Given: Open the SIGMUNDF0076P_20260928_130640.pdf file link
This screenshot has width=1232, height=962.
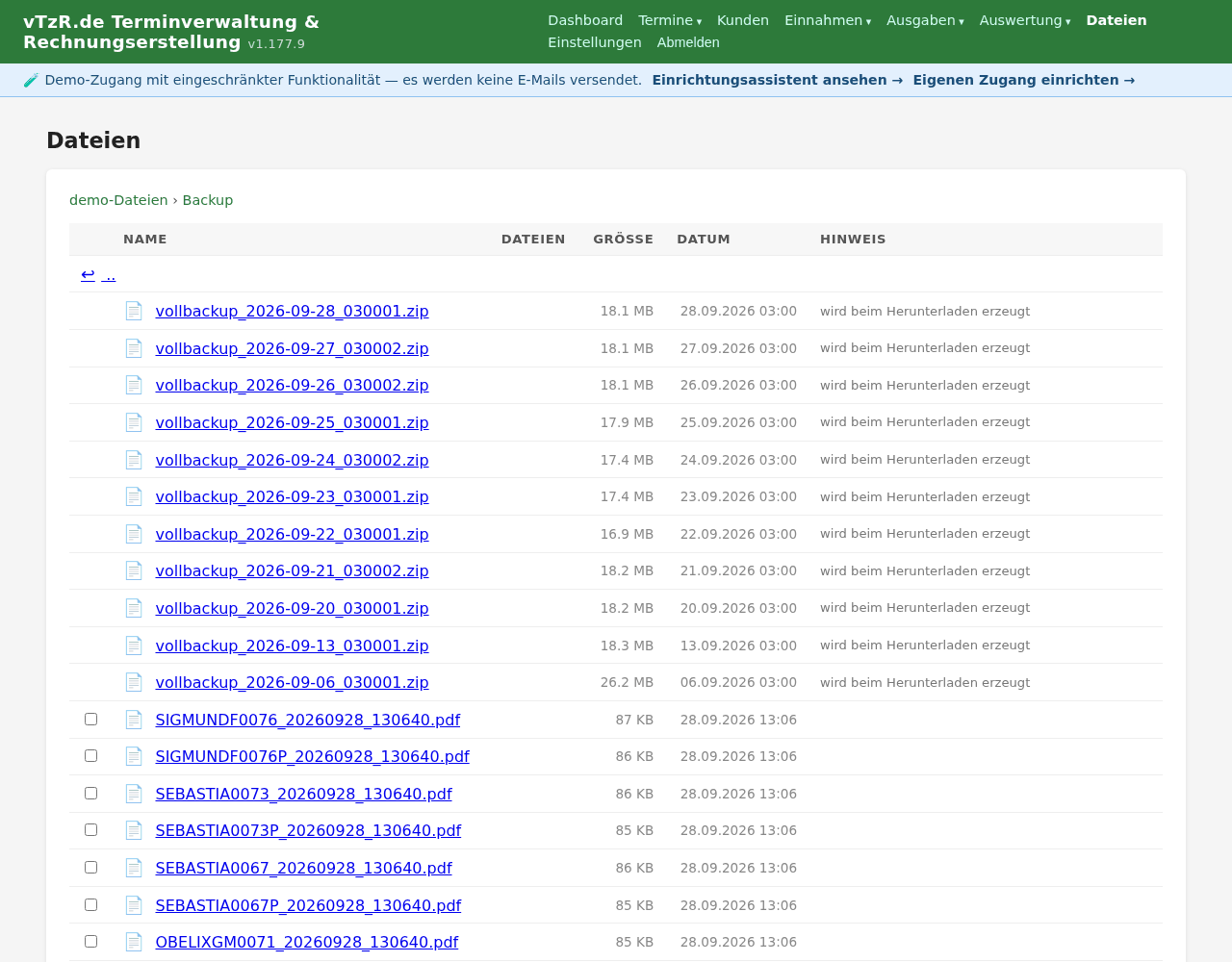Looking at the screenshot, I should [x=313, y=756].
